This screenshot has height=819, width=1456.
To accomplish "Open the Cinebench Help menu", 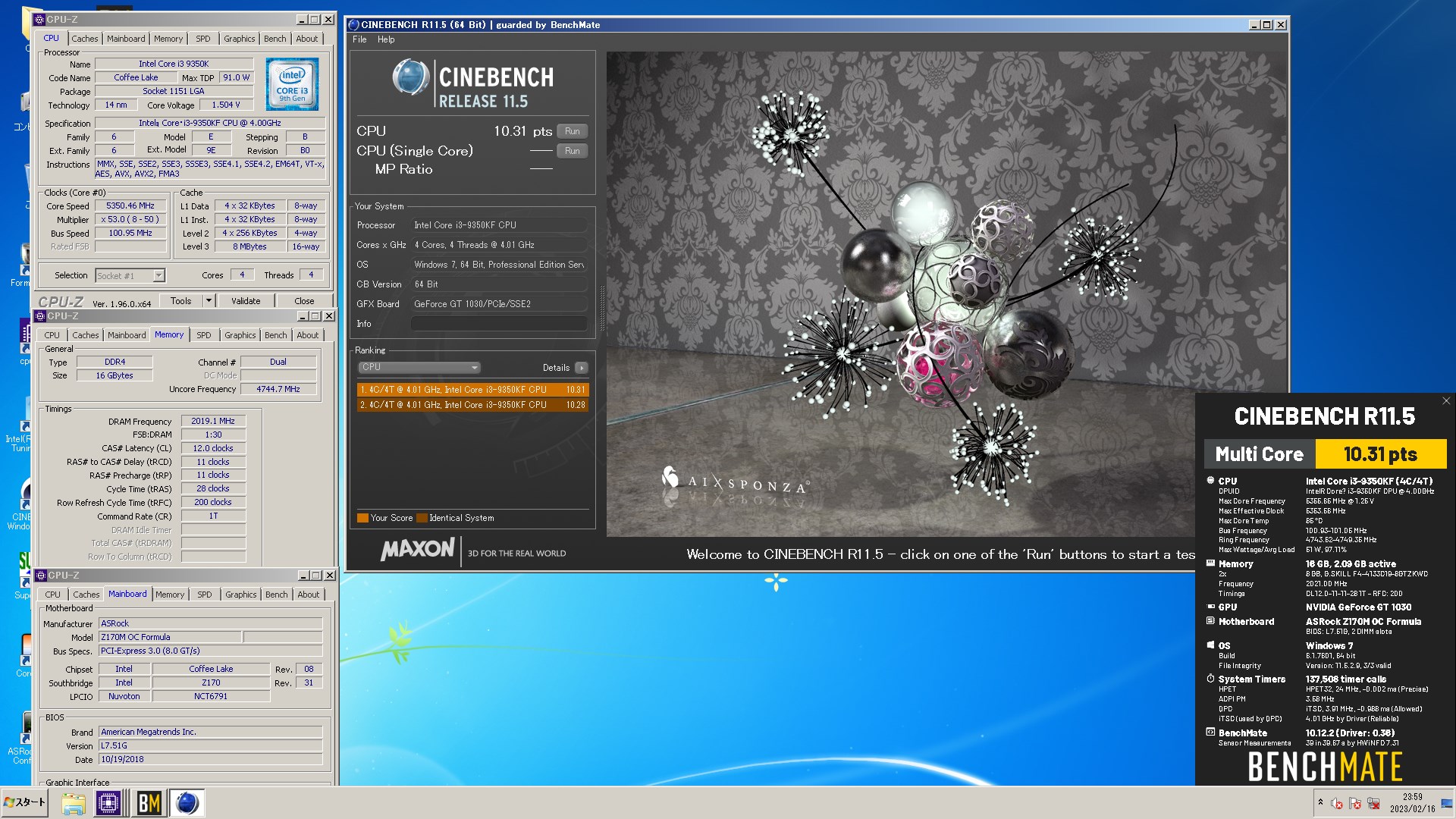I will (x=386, y=39).
